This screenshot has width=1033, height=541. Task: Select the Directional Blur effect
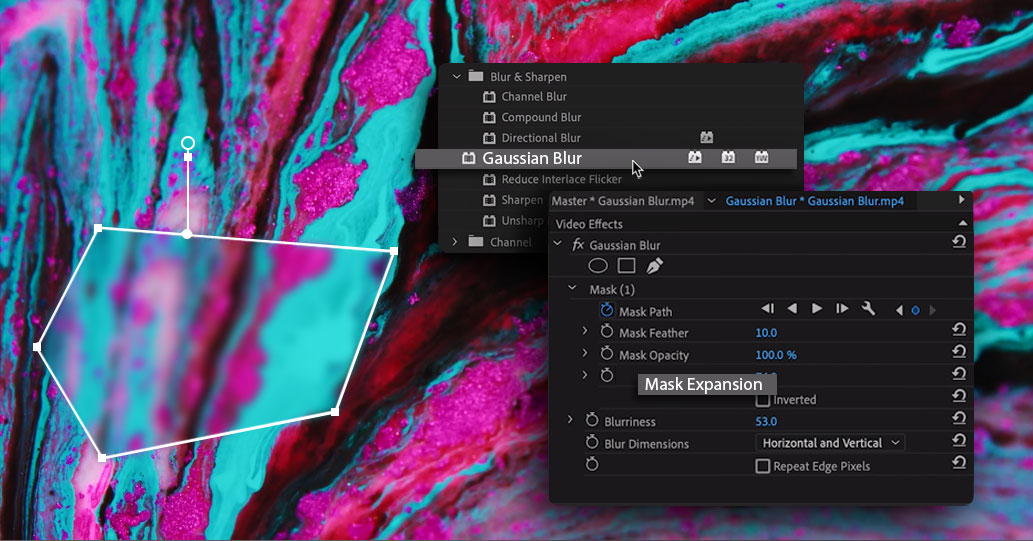(541, 138)
